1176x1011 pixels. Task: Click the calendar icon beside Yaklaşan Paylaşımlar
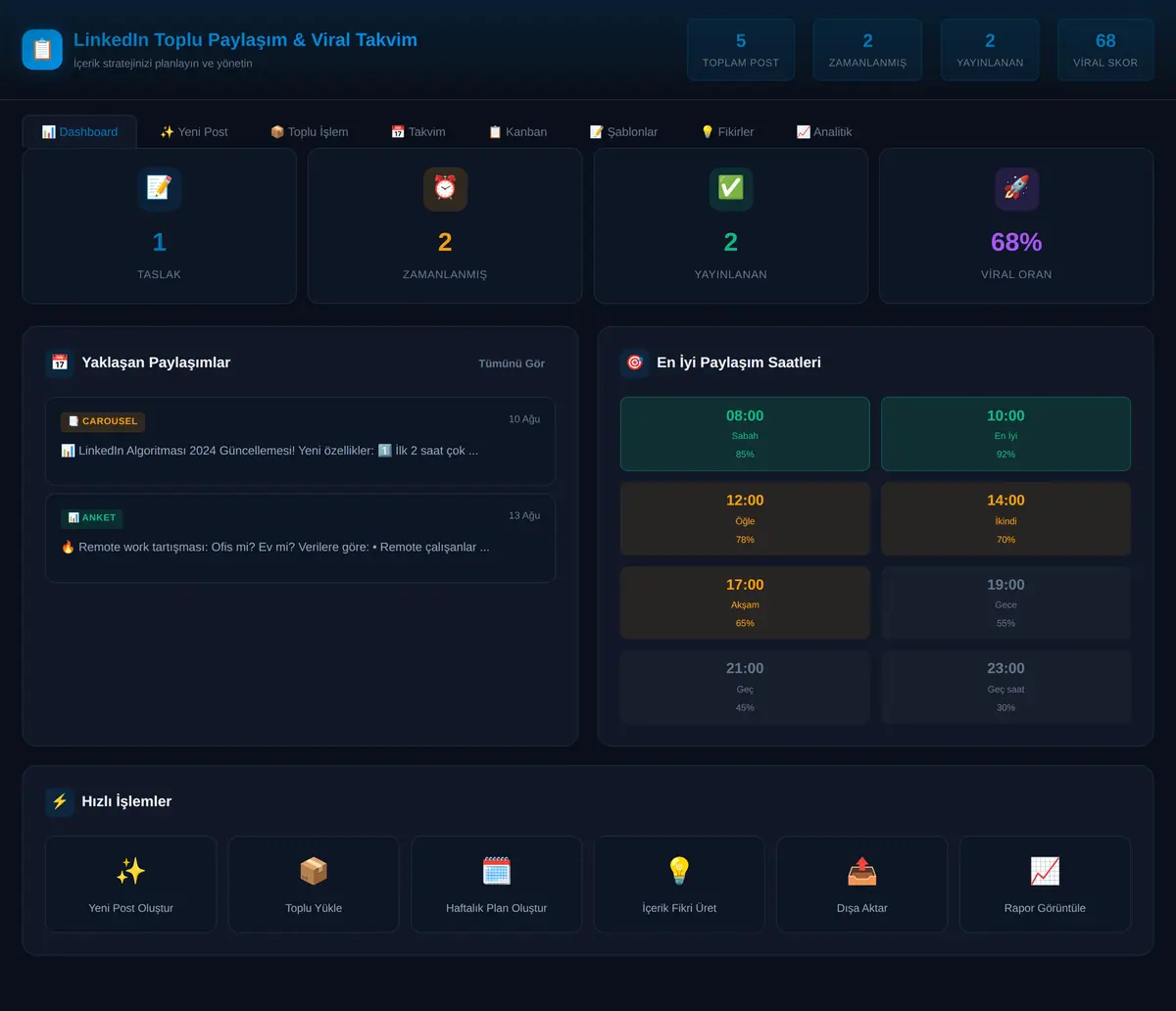coord(60,362)
